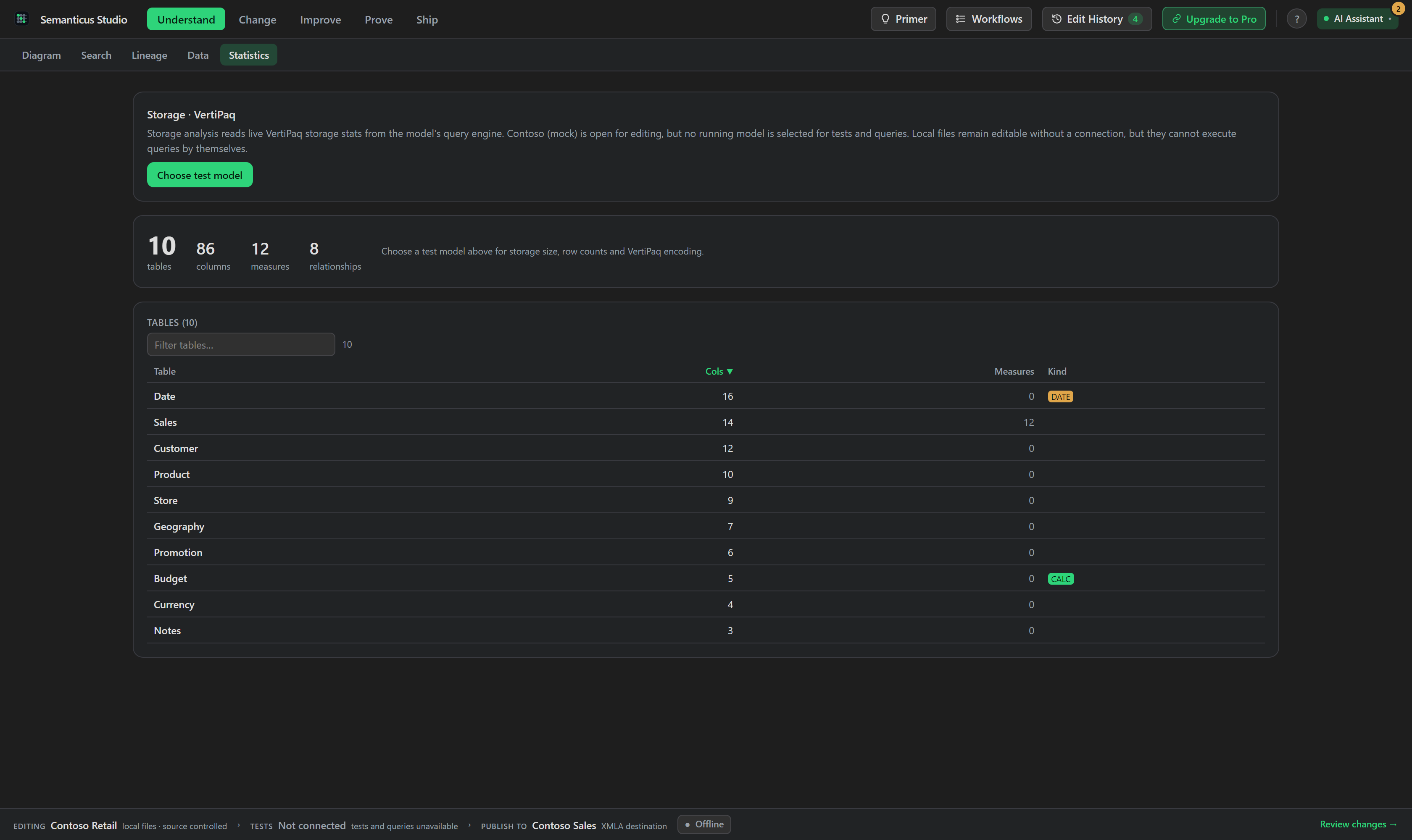Select the Geography table row
Viewport: 1412px width, 840px height.
(705, 526)
